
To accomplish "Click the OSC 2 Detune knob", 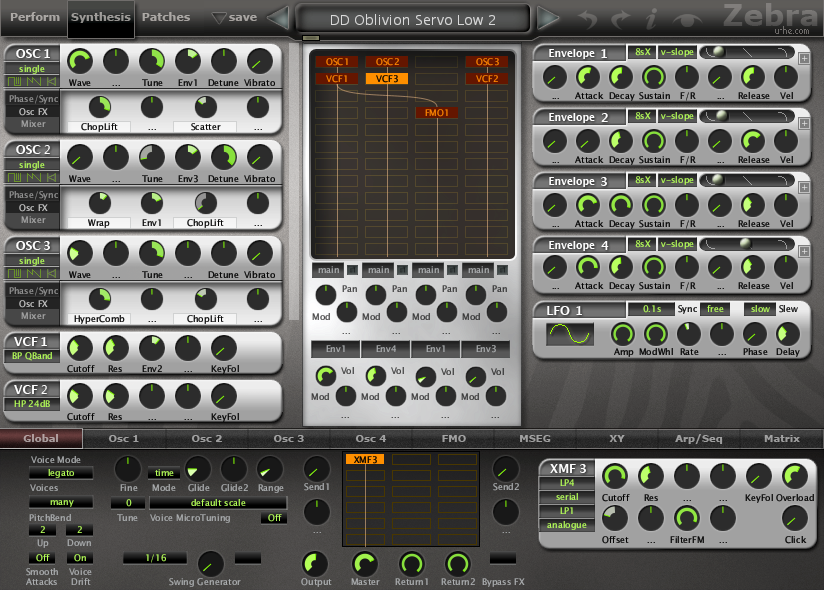I will pos(224,157).
